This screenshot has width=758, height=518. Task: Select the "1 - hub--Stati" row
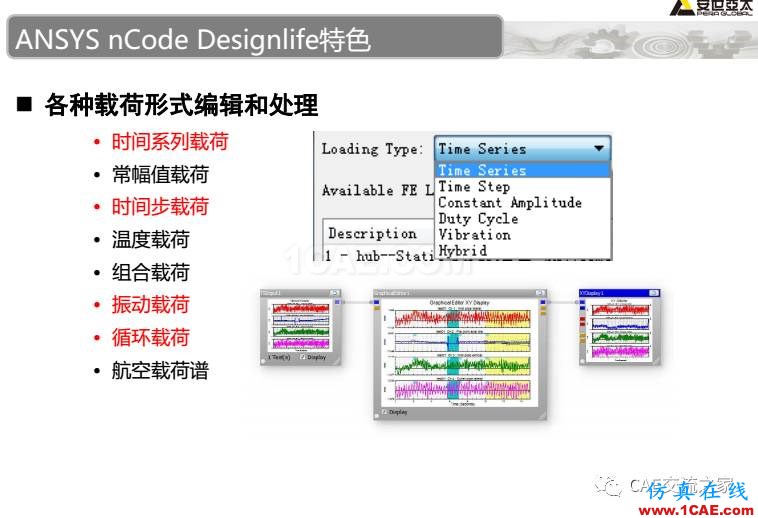pyautogui.click(x=380, y=256)
